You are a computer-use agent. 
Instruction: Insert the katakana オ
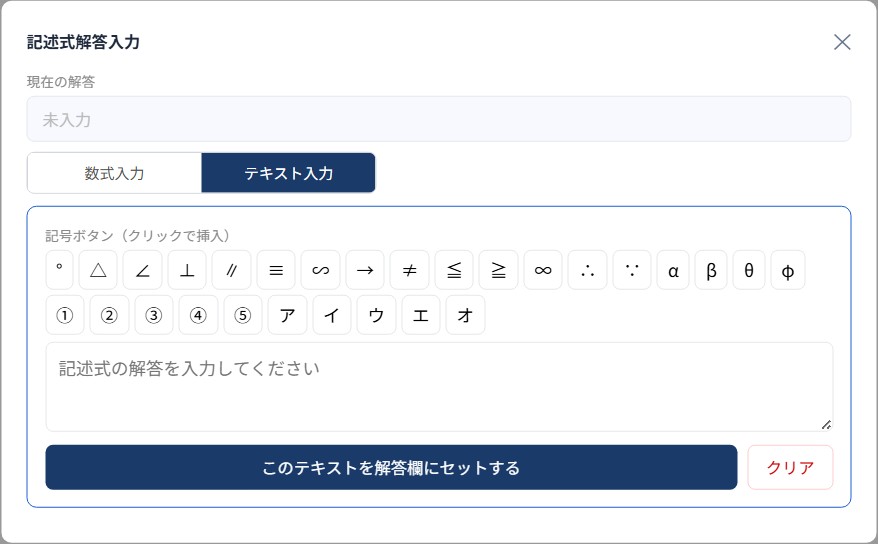(465, 315)
